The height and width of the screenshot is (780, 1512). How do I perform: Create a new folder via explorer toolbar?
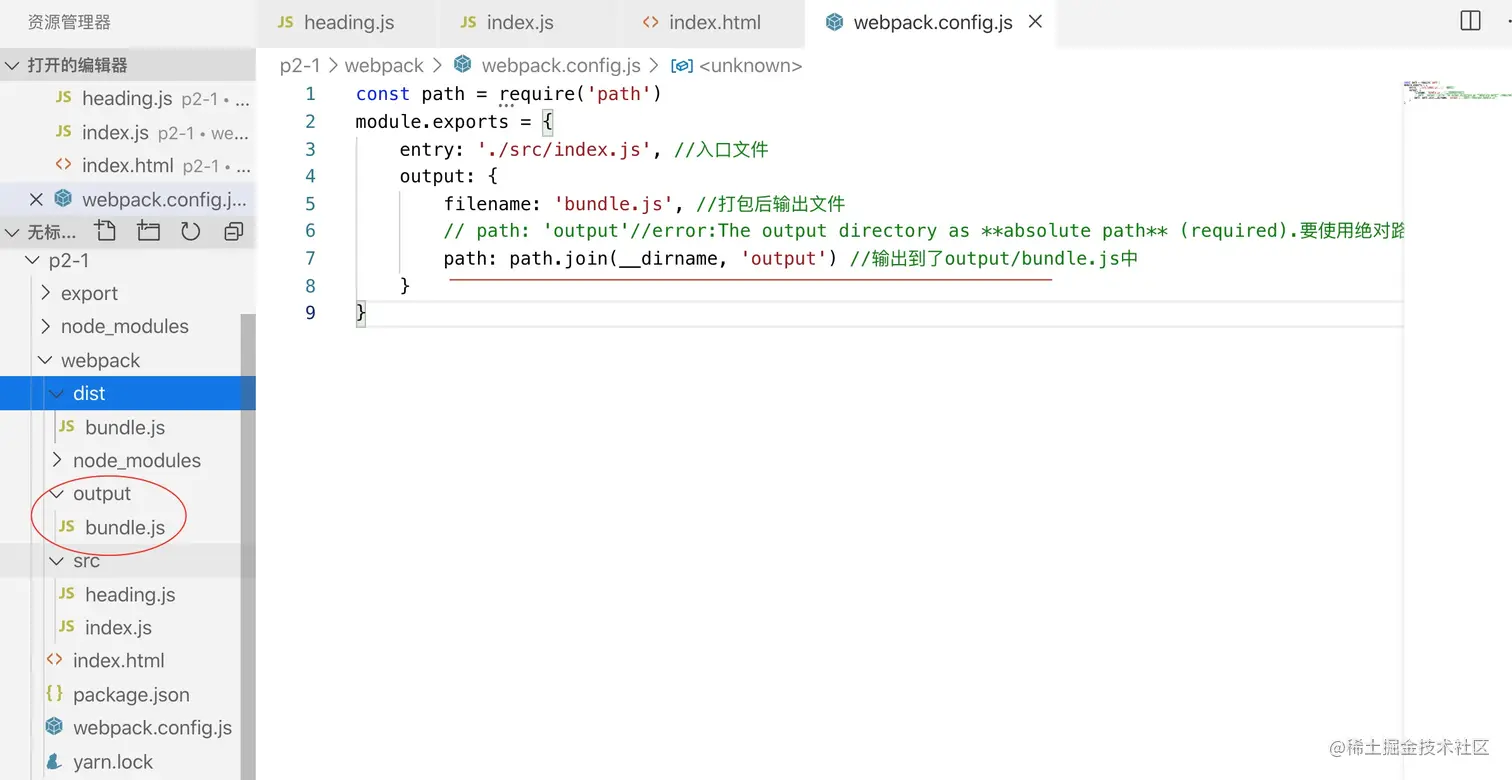coord(148,232)
